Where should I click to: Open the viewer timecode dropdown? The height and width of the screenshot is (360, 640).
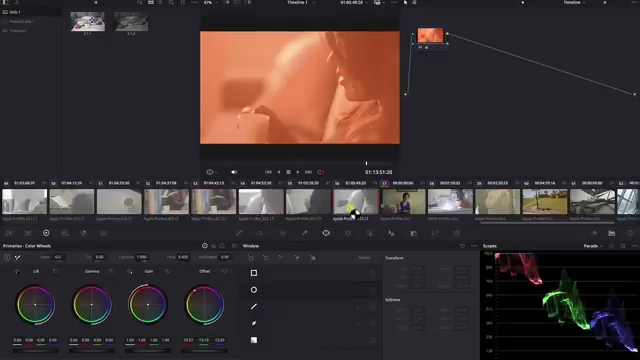[x=354, y=2]
